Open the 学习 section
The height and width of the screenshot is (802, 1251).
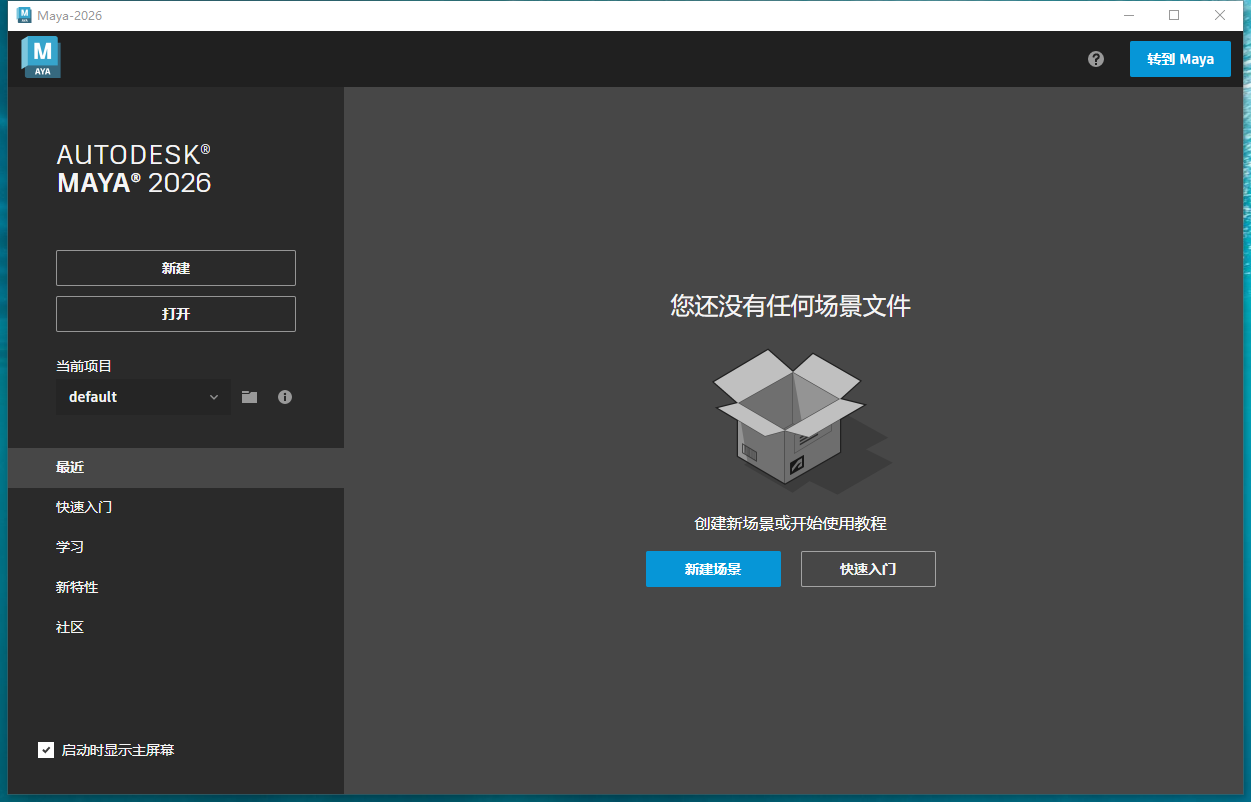coord(69,547)
